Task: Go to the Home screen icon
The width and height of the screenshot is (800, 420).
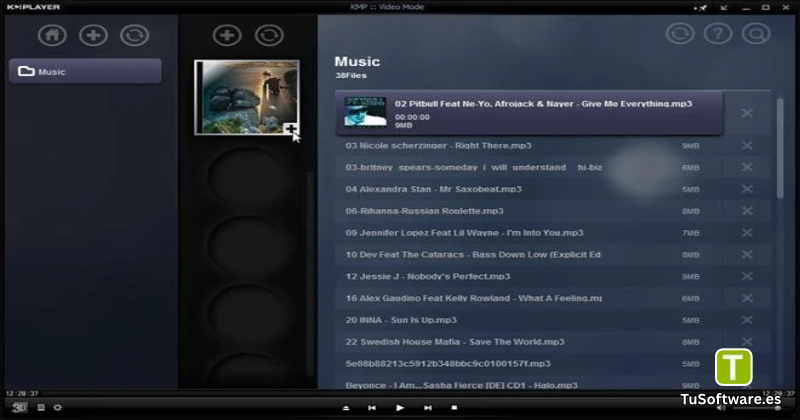Action: coord(52,35)
